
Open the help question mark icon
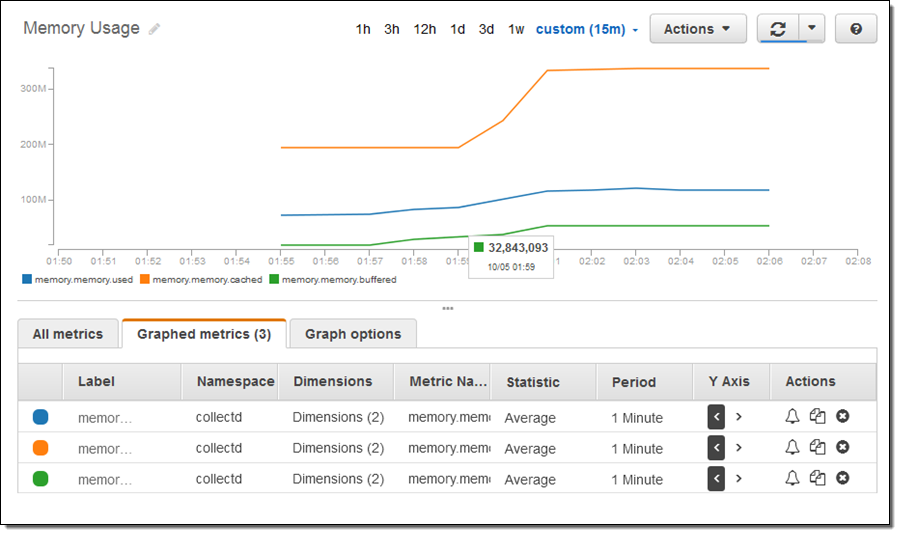click(856, 29)
